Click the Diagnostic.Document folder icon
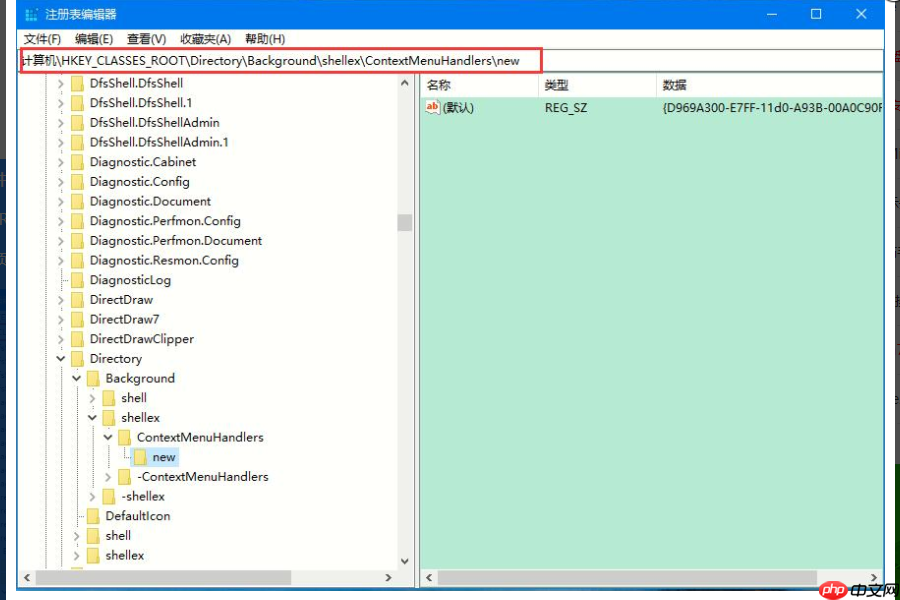This screenshot has height=600, width=900. (x=77, y=202)
